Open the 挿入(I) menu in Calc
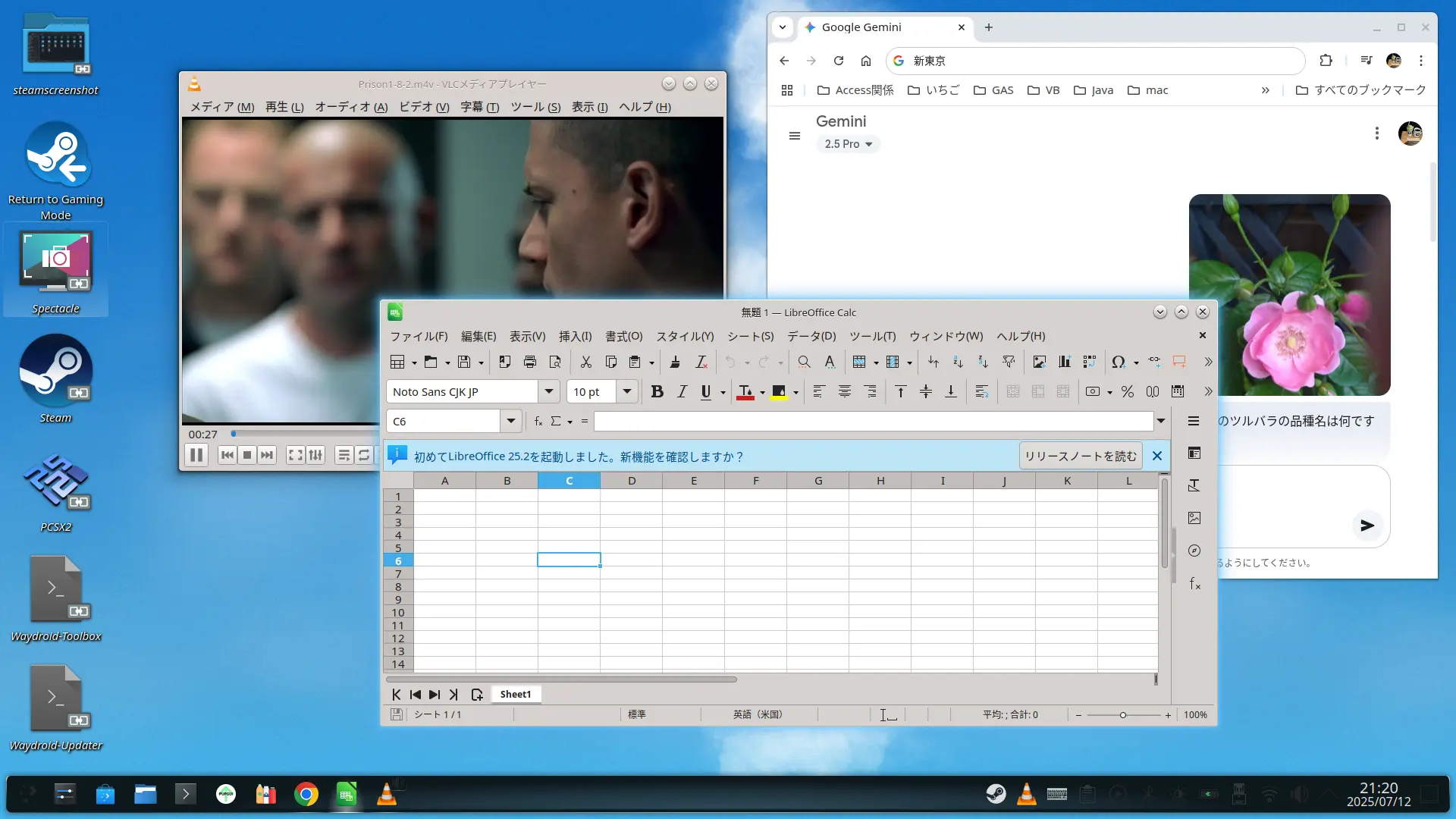 (575, 336)
